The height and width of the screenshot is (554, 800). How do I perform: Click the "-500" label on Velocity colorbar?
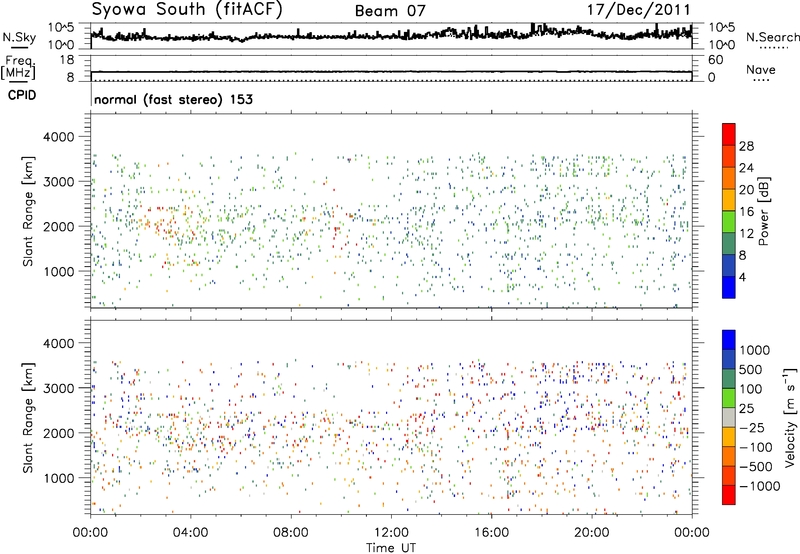756,467
